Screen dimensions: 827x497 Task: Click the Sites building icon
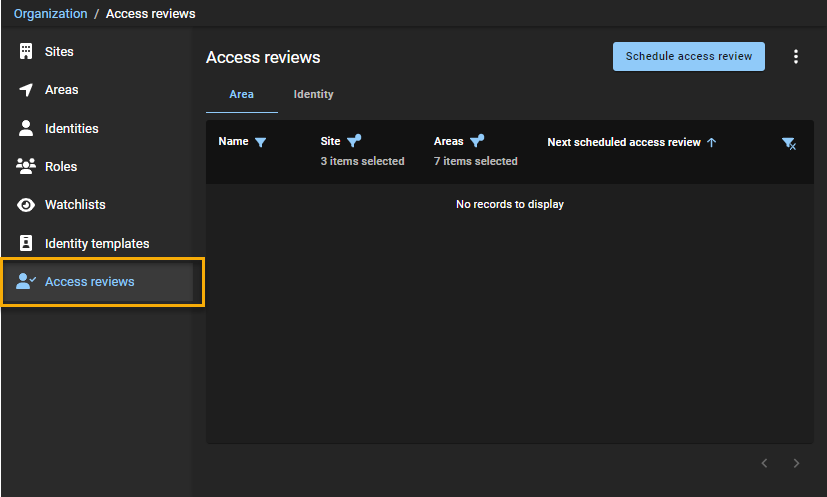click(x=26, y=51)
